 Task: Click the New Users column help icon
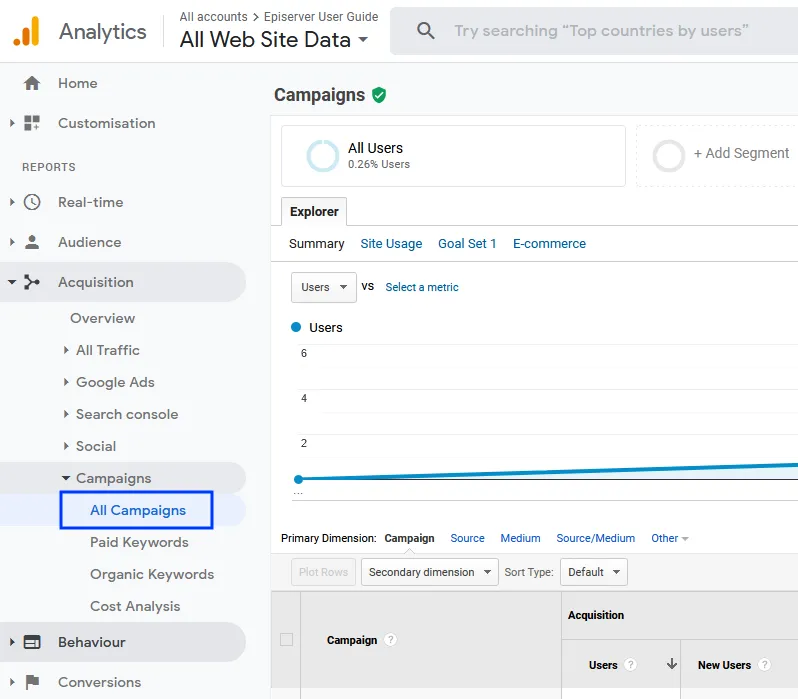tap(764, 665)
